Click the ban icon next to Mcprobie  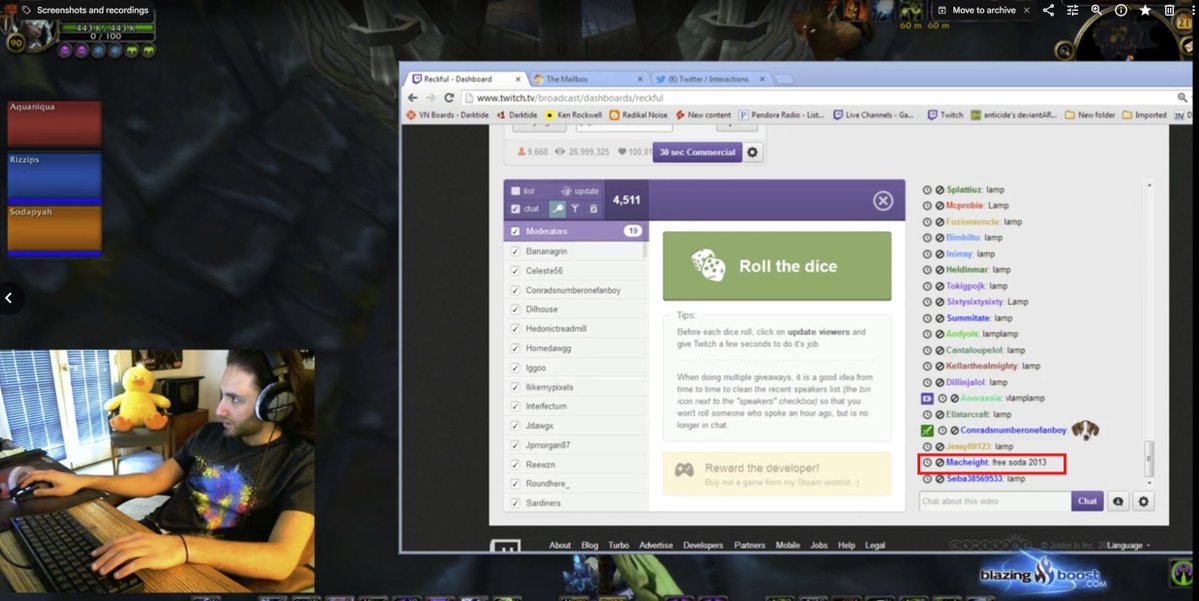pyautogui.click(x=940, y=206)
